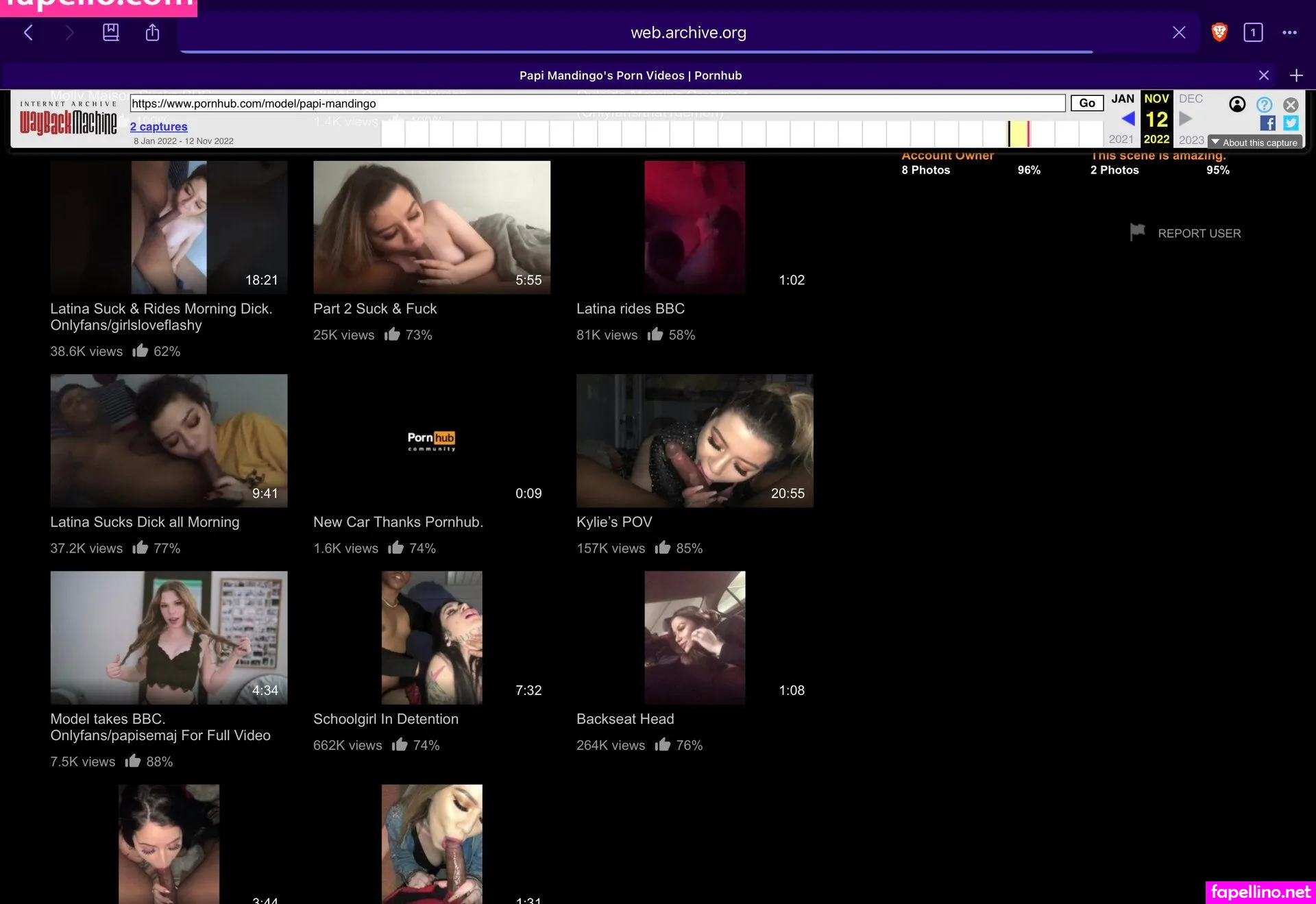
Task: Click the Wayback URL input field
Action: point(596,103)
